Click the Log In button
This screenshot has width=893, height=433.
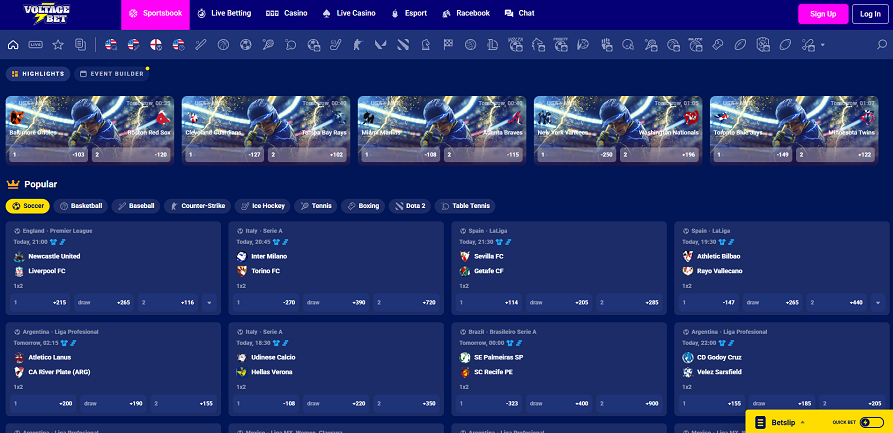coord(870,14)
